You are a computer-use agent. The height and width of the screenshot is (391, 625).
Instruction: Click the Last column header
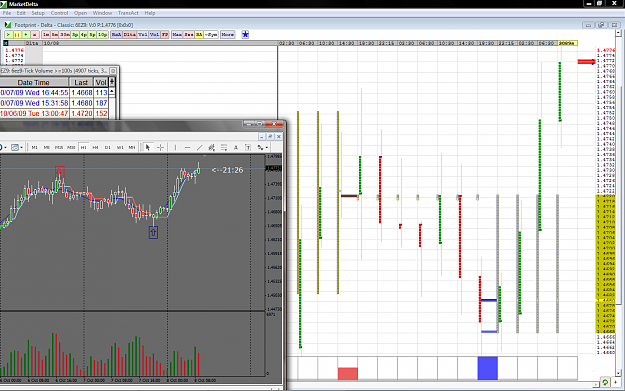[x=81, y=83]
